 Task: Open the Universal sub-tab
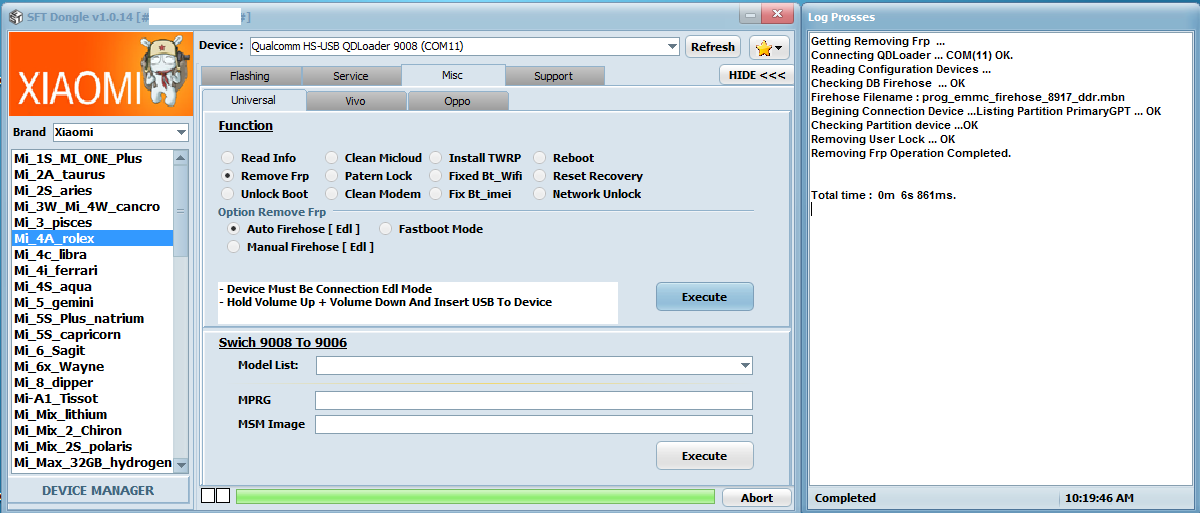[x=254, y=100]
